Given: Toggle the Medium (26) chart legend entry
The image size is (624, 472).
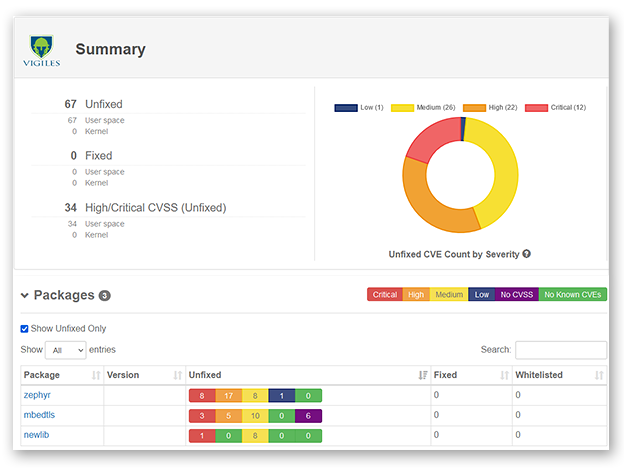Looking at the screenshot, I should 421,107.
